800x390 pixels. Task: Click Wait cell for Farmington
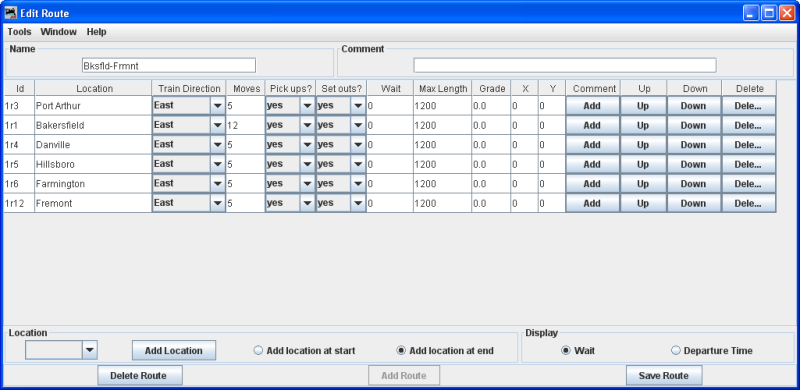point(390,183)
